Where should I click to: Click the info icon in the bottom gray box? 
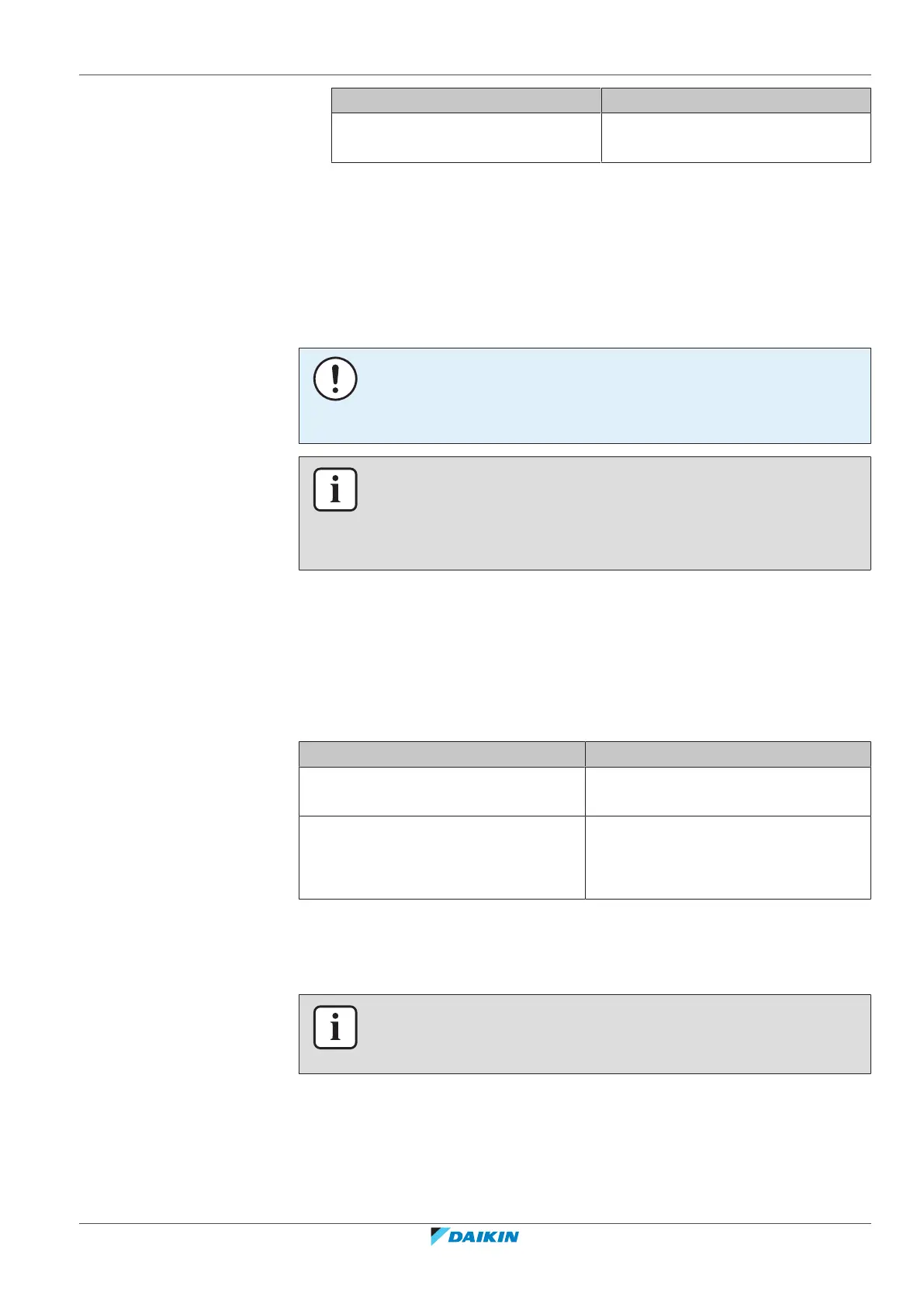pos(335,1028)
